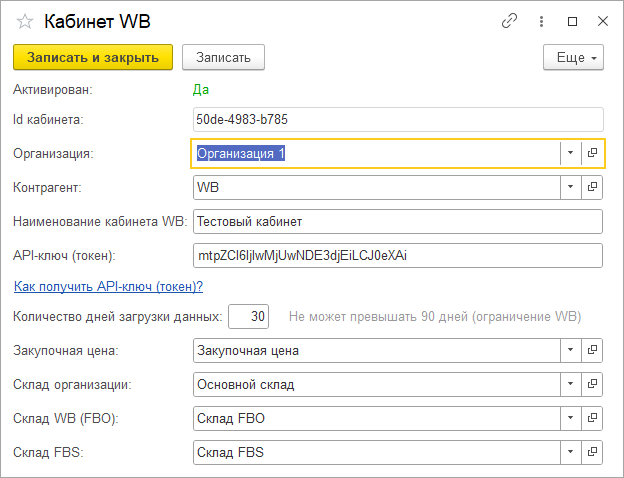The image size is (624, 478).
Task: Copy link to this form
Action: 509,21
